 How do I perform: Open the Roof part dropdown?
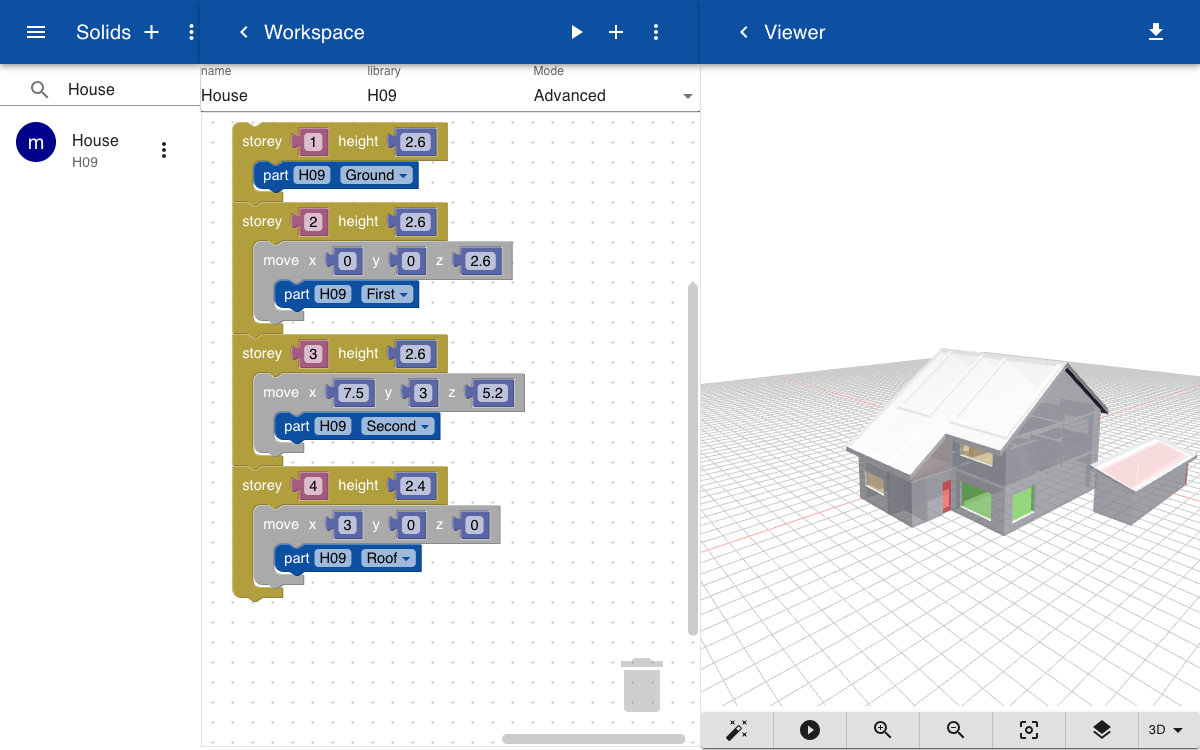(389, 558)
